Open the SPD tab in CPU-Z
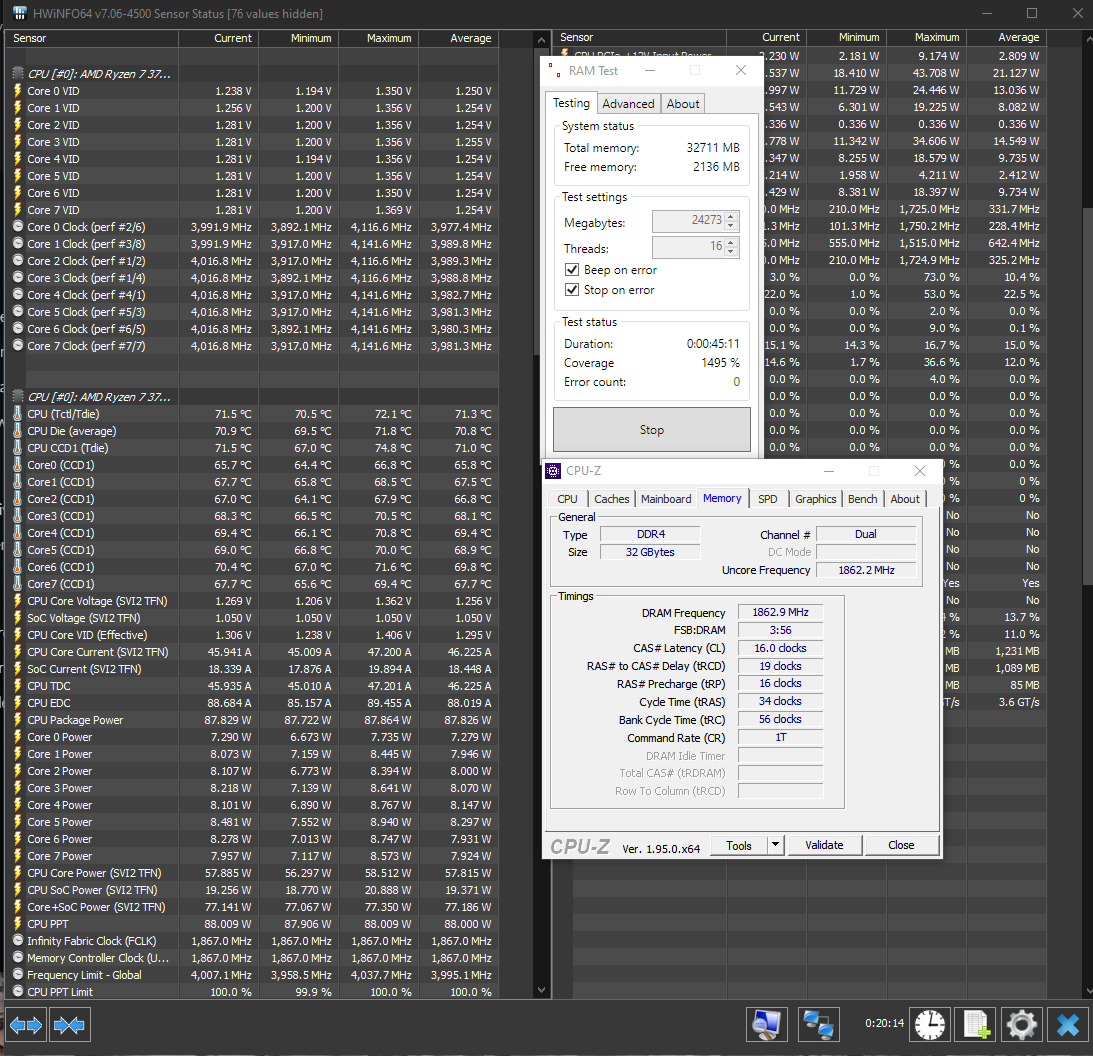The width and height of the screenshot is (1093, 1056). 767,499
